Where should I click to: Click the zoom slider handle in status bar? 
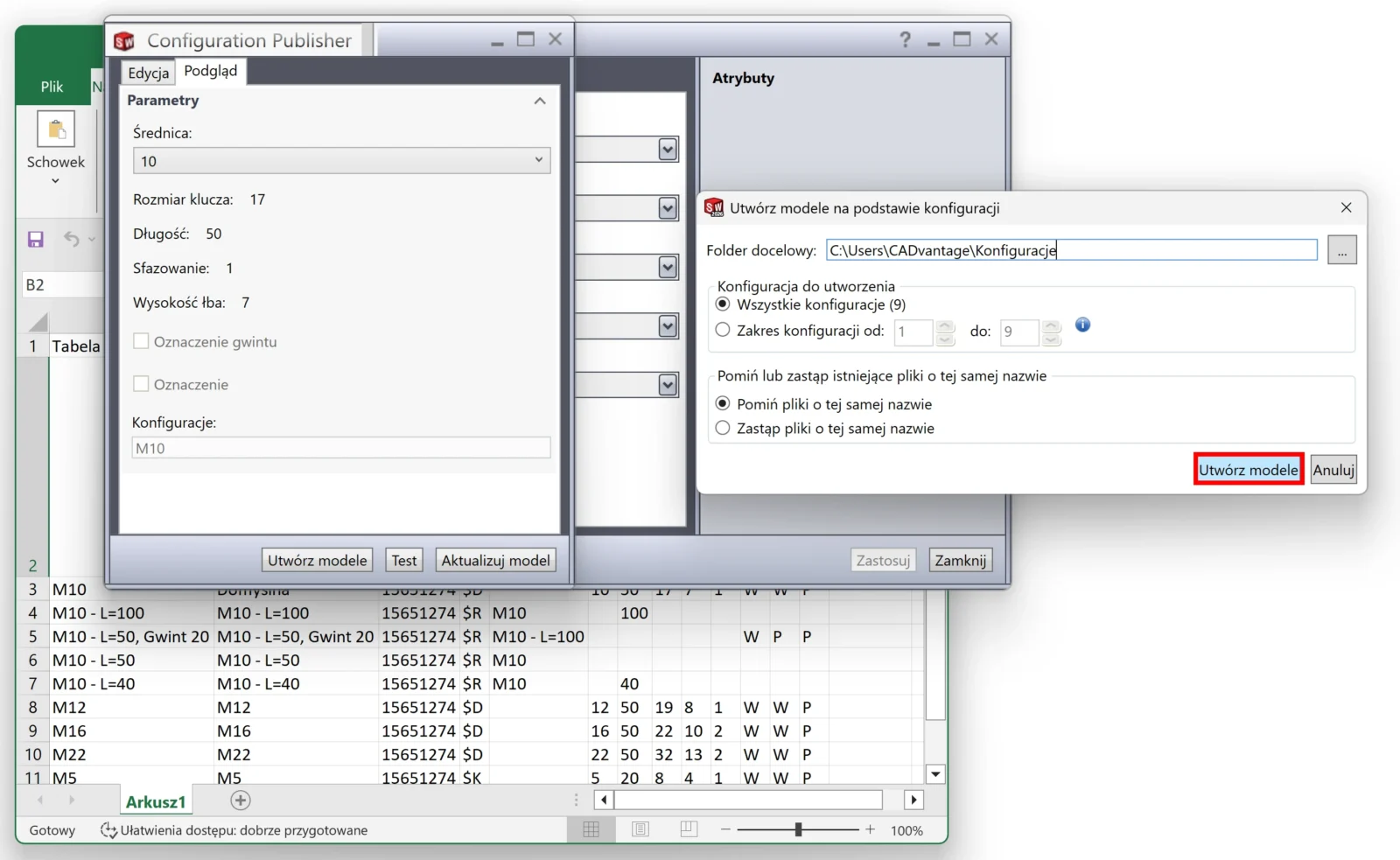[798, 829]
